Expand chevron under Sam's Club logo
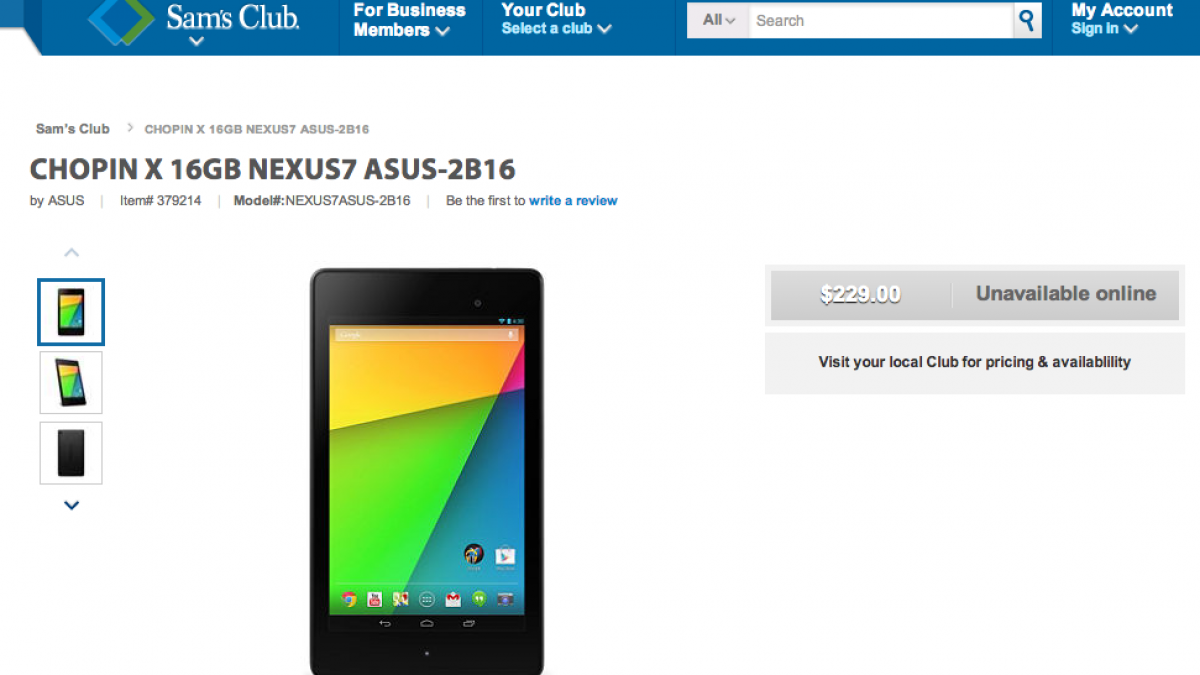 tap(197, 42)
